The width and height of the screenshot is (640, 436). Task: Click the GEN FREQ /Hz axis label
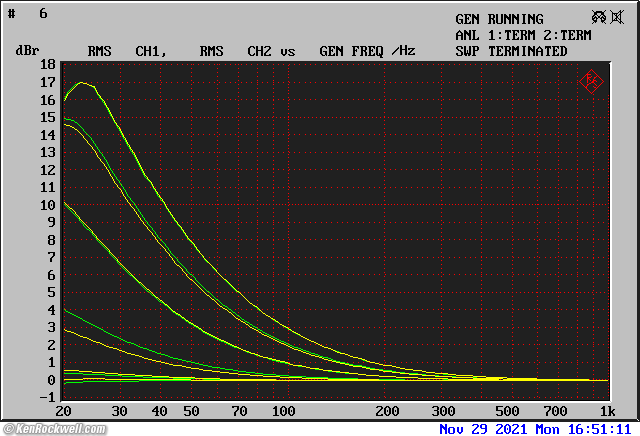click(x=367, y=51)
